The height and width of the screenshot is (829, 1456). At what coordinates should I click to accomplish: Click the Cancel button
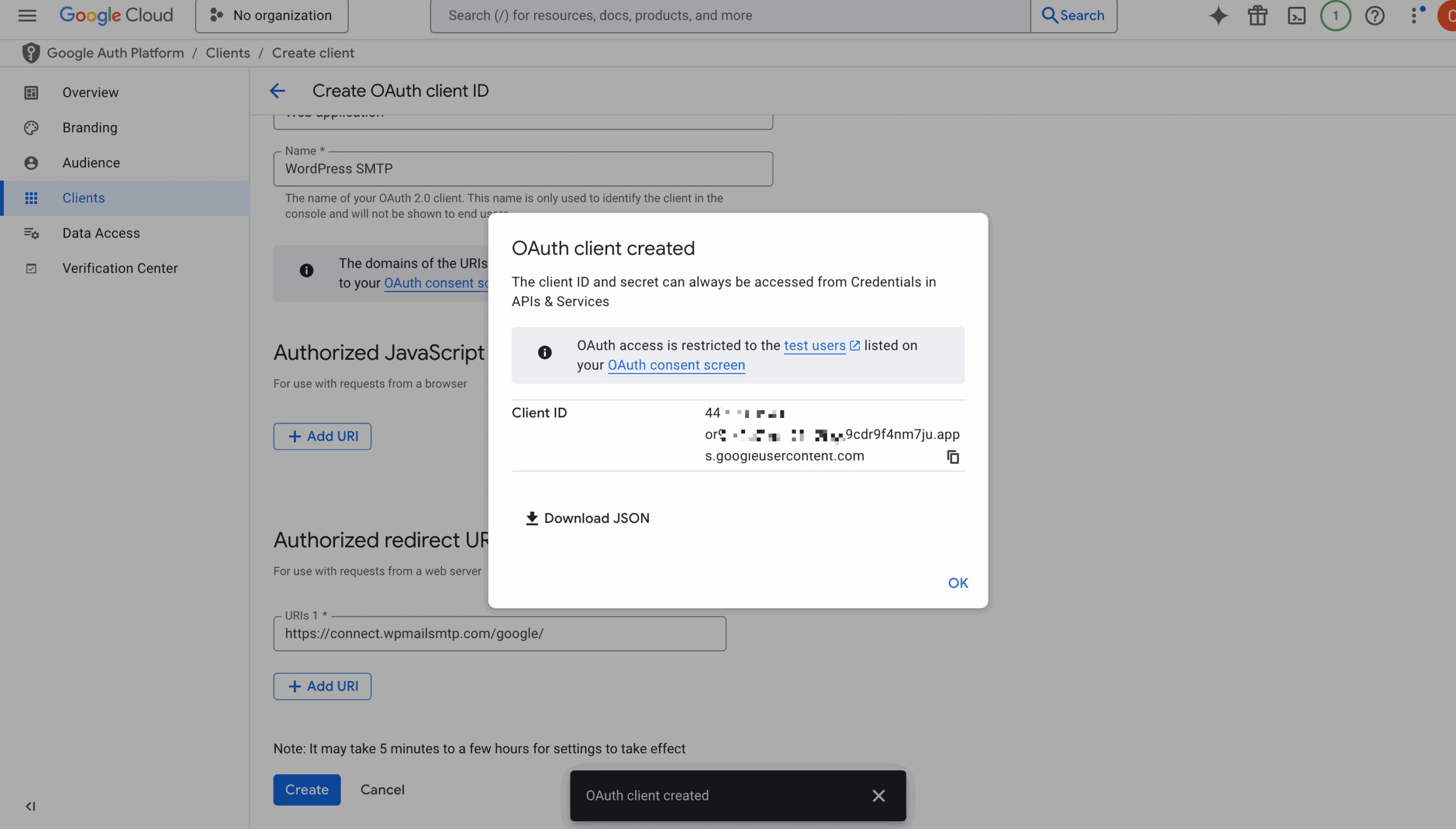pyautogui.click(x=382, y=790)
